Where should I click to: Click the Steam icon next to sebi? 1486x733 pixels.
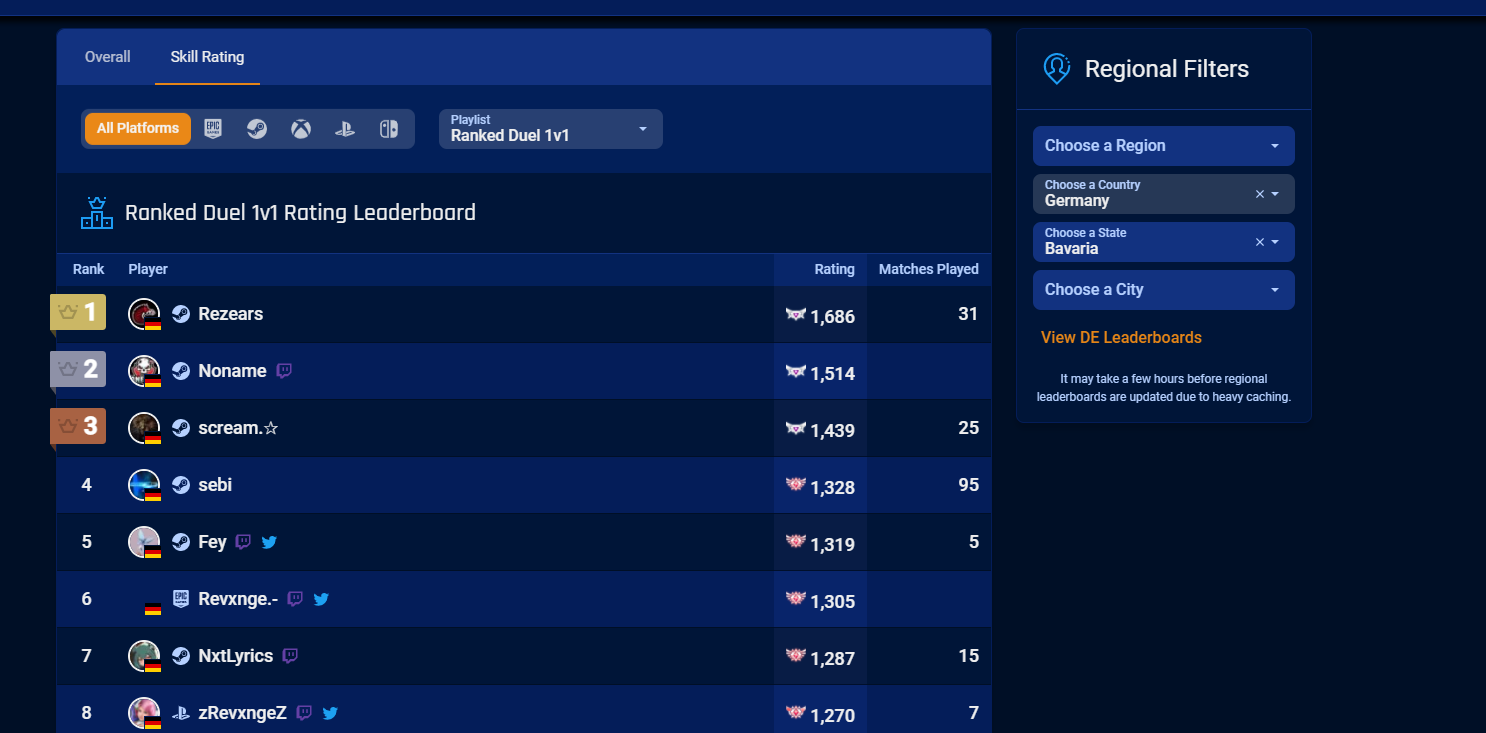pos(180,485)
